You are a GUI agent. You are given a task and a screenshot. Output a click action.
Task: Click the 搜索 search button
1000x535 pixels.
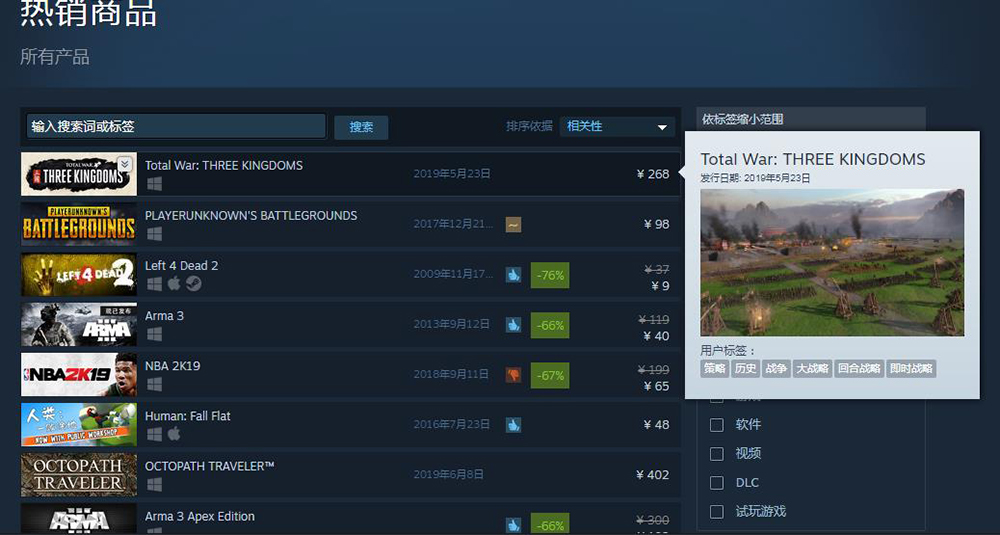coord(361,127)
